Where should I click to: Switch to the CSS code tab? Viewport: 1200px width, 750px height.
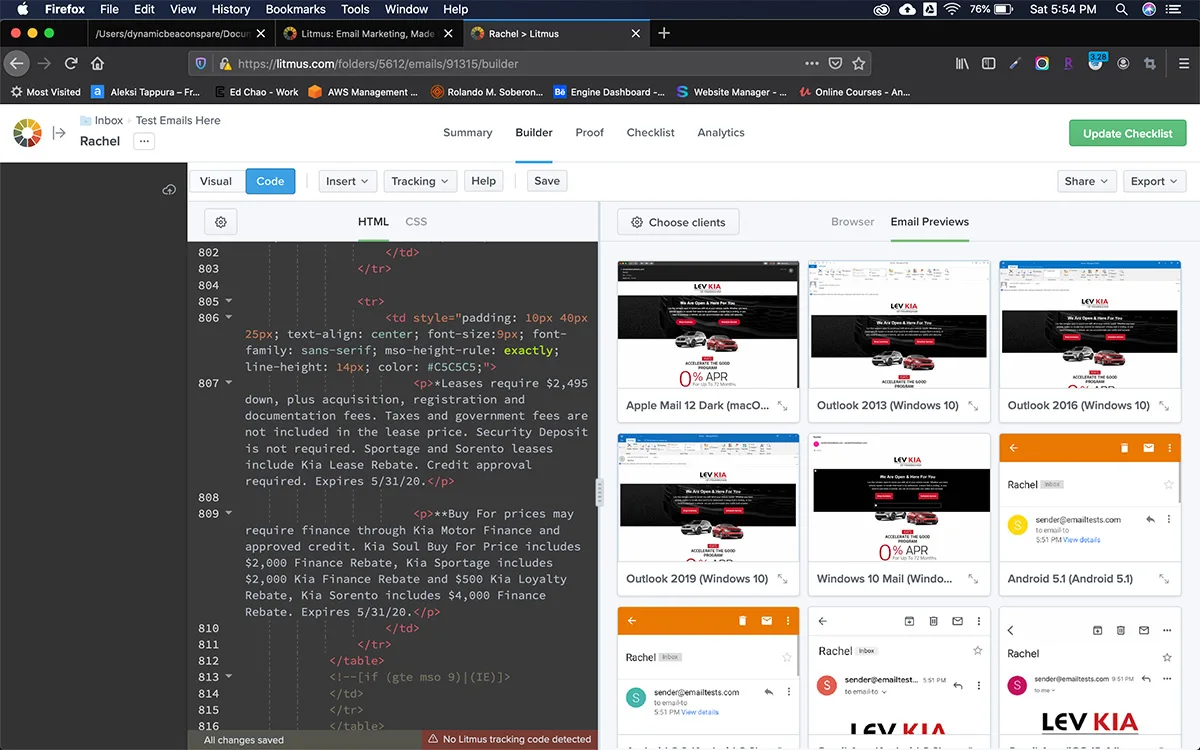coord(416,222)
